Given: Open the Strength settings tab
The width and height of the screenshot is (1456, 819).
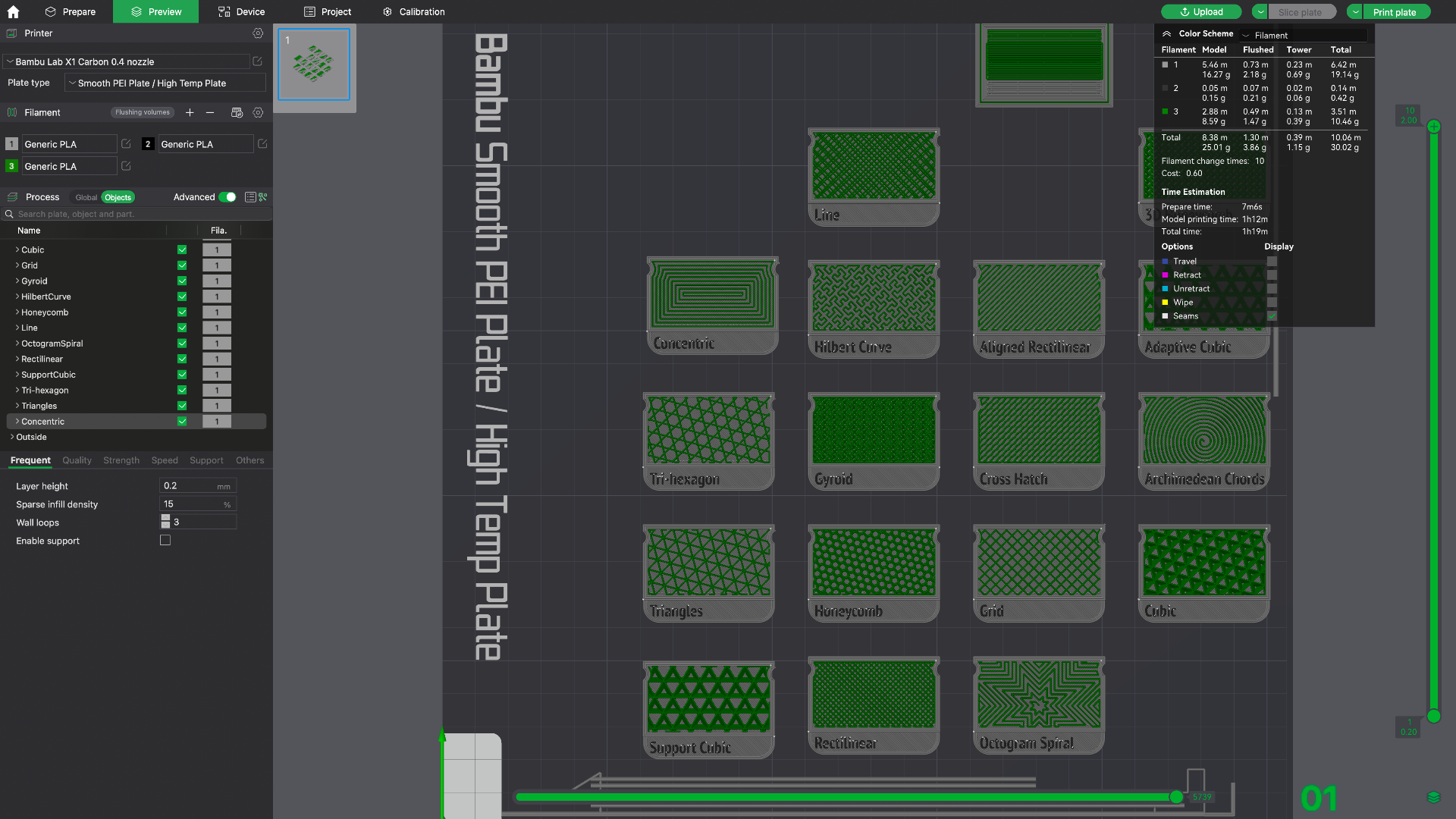Looking at the screenshot, I should click(121, 460).
